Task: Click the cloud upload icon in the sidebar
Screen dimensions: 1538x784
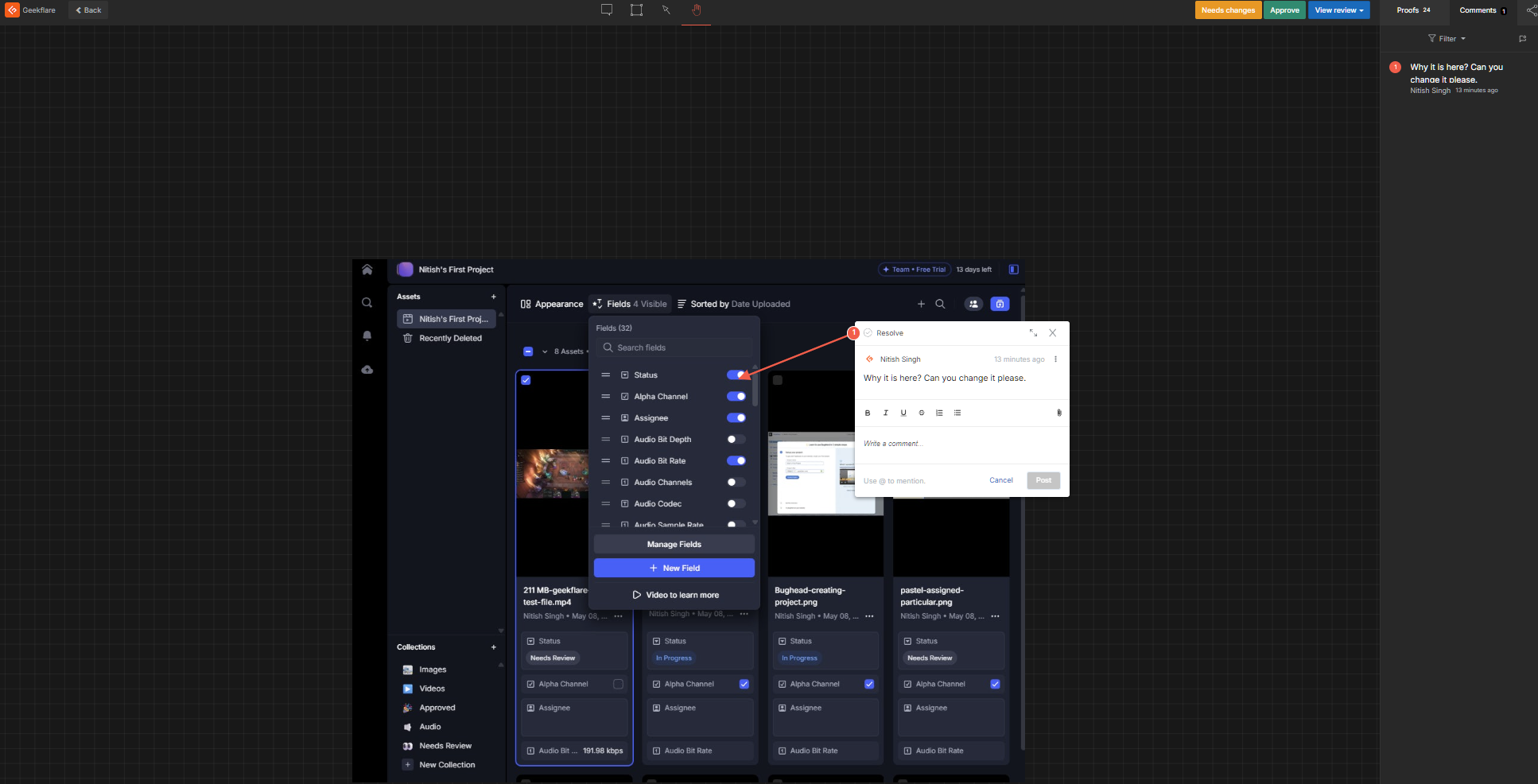Action: pos(367,369)
